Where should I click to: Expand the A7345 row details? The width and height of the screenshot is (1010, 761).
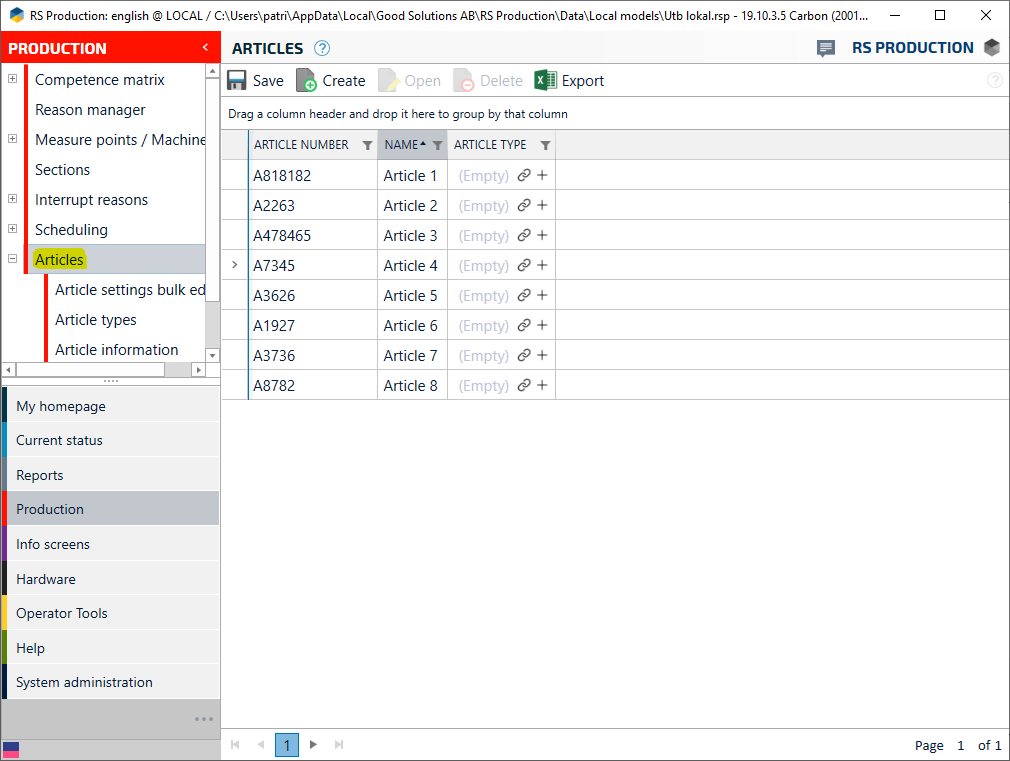(x=235, y=266)
